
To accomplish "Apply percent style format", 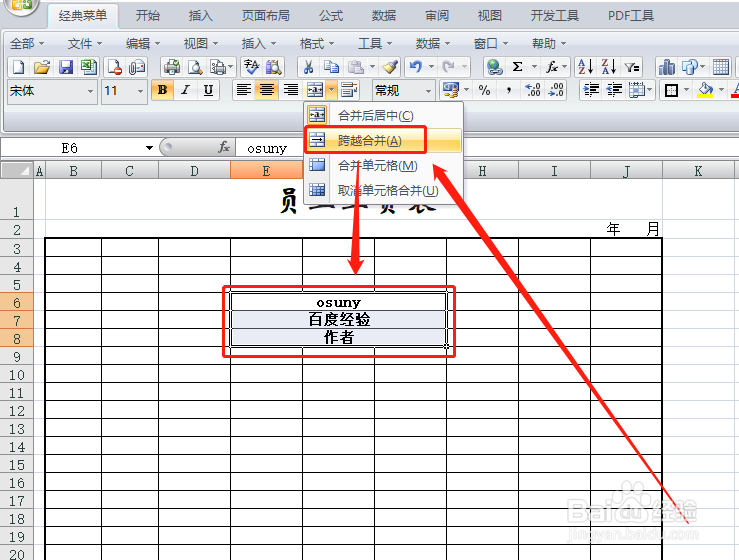I will tap(484, 90).
